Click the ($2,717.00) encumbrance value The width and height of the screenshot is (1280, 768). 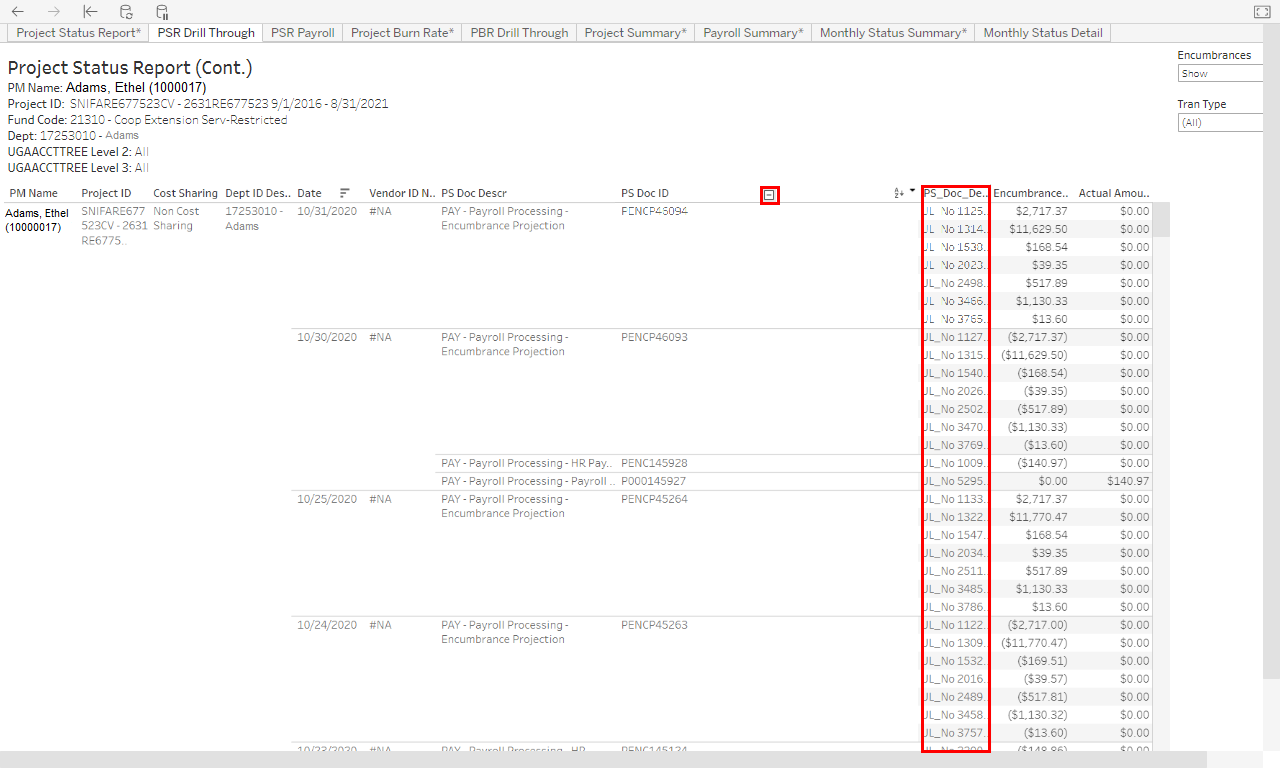(1037, 625)
